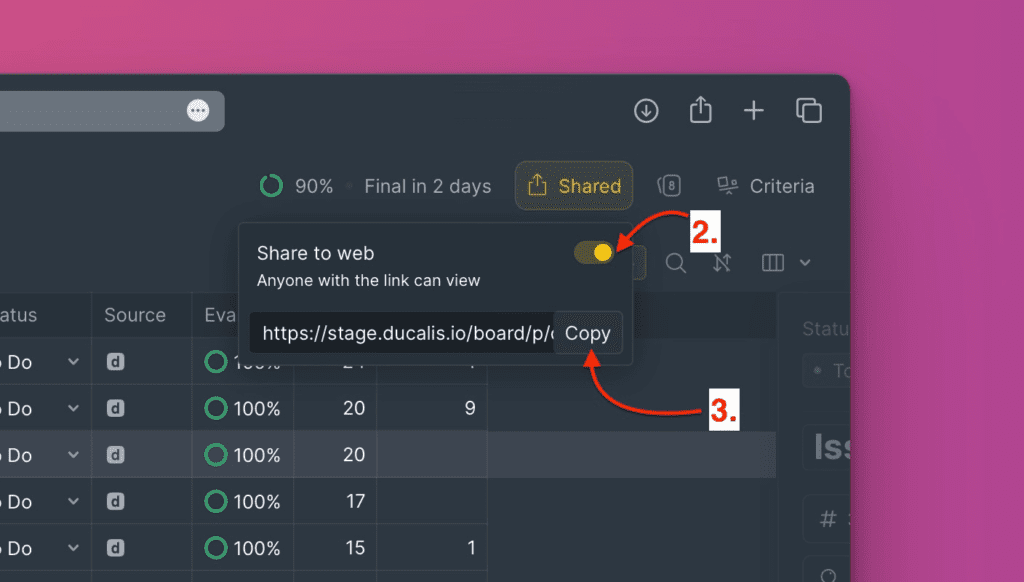Click the shared link URL field
1024x582 pixels.
(x=402, y=334)
